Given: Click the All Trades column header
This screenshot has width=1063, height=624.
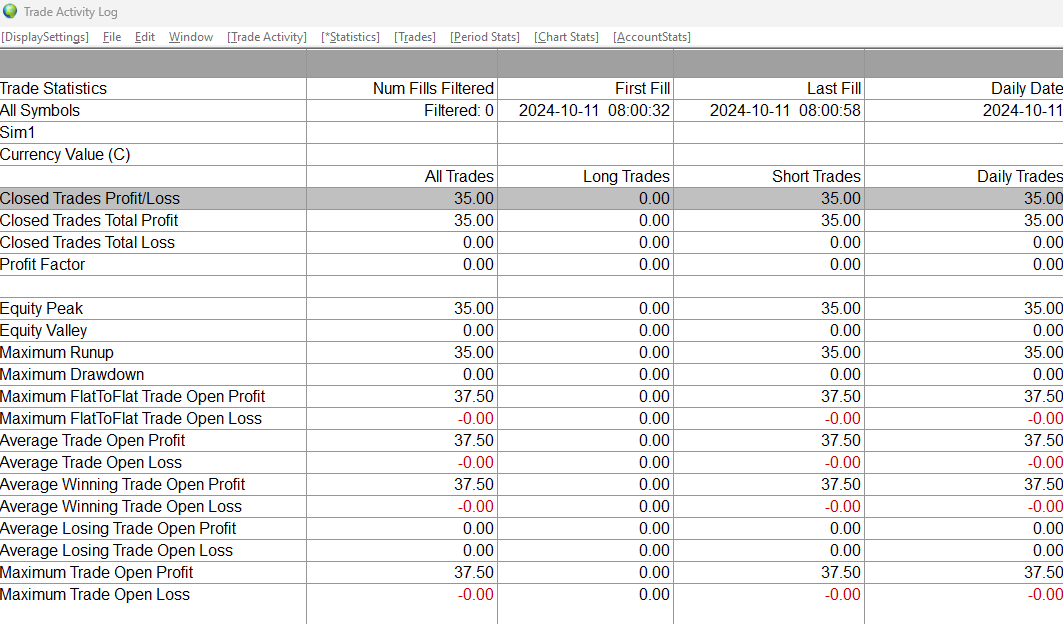Looking at the screenshot, I should pyautogui.click(x=459, y=177).
